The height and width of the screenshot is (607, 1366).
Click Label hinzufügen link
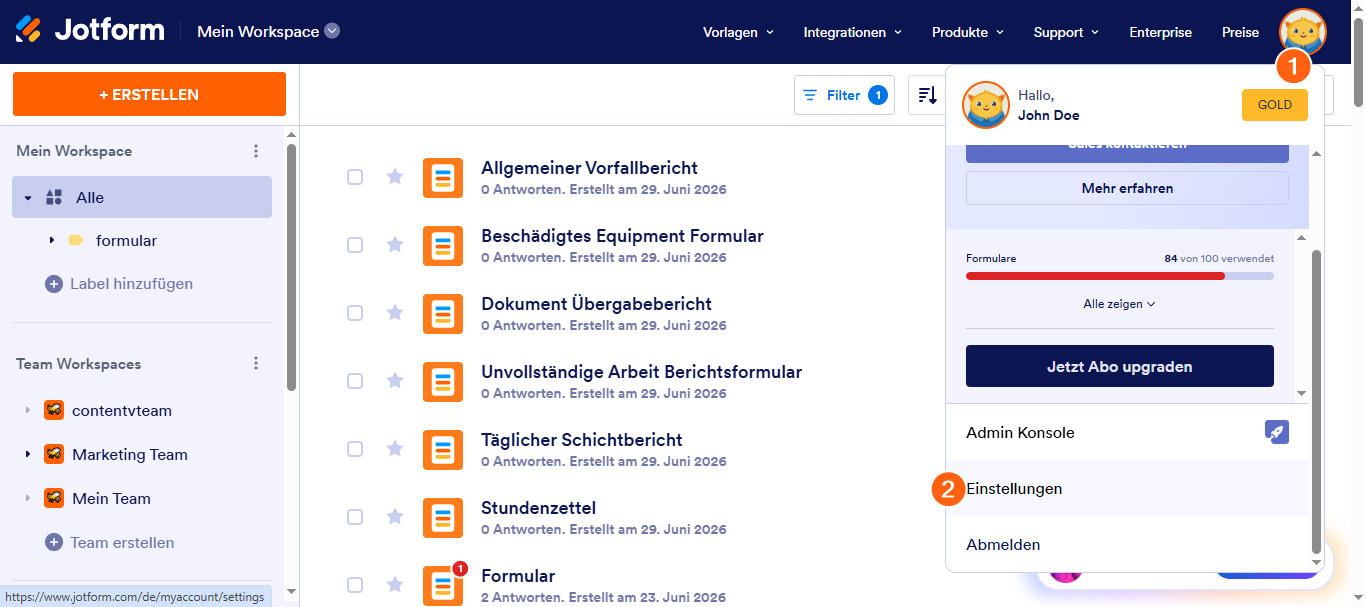click(x=131, y=284)
